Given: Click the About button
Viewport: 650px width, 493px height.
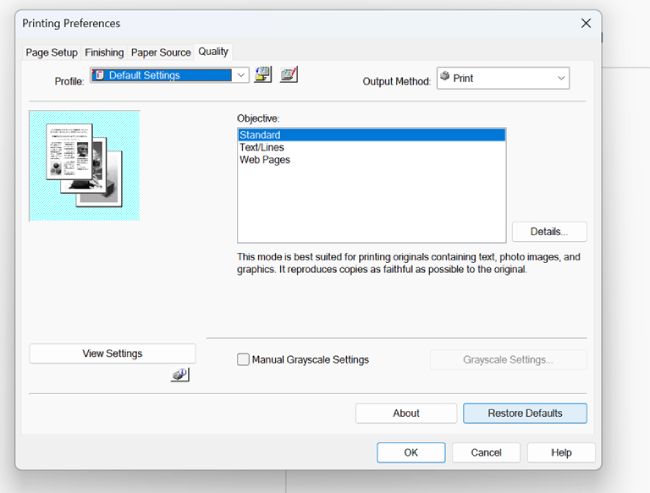Looking at the screenshot, I should [406, 413].
